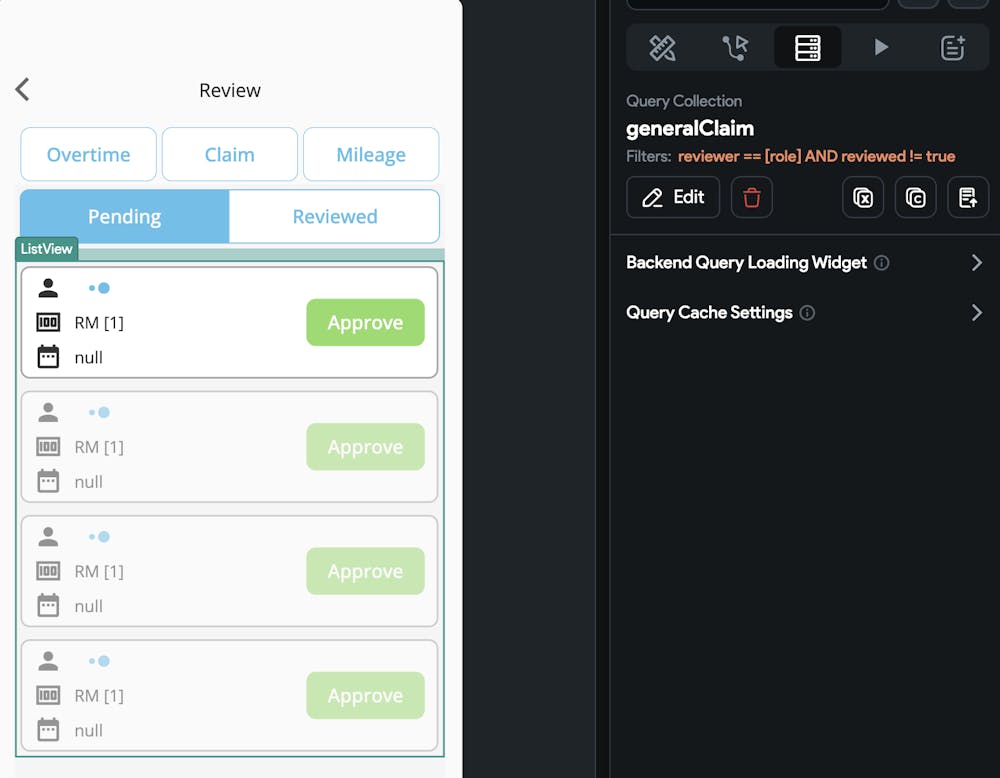This screenshot has width=1000, height=778.
Task: Click the copy query (C) icon
Action: 915,198
